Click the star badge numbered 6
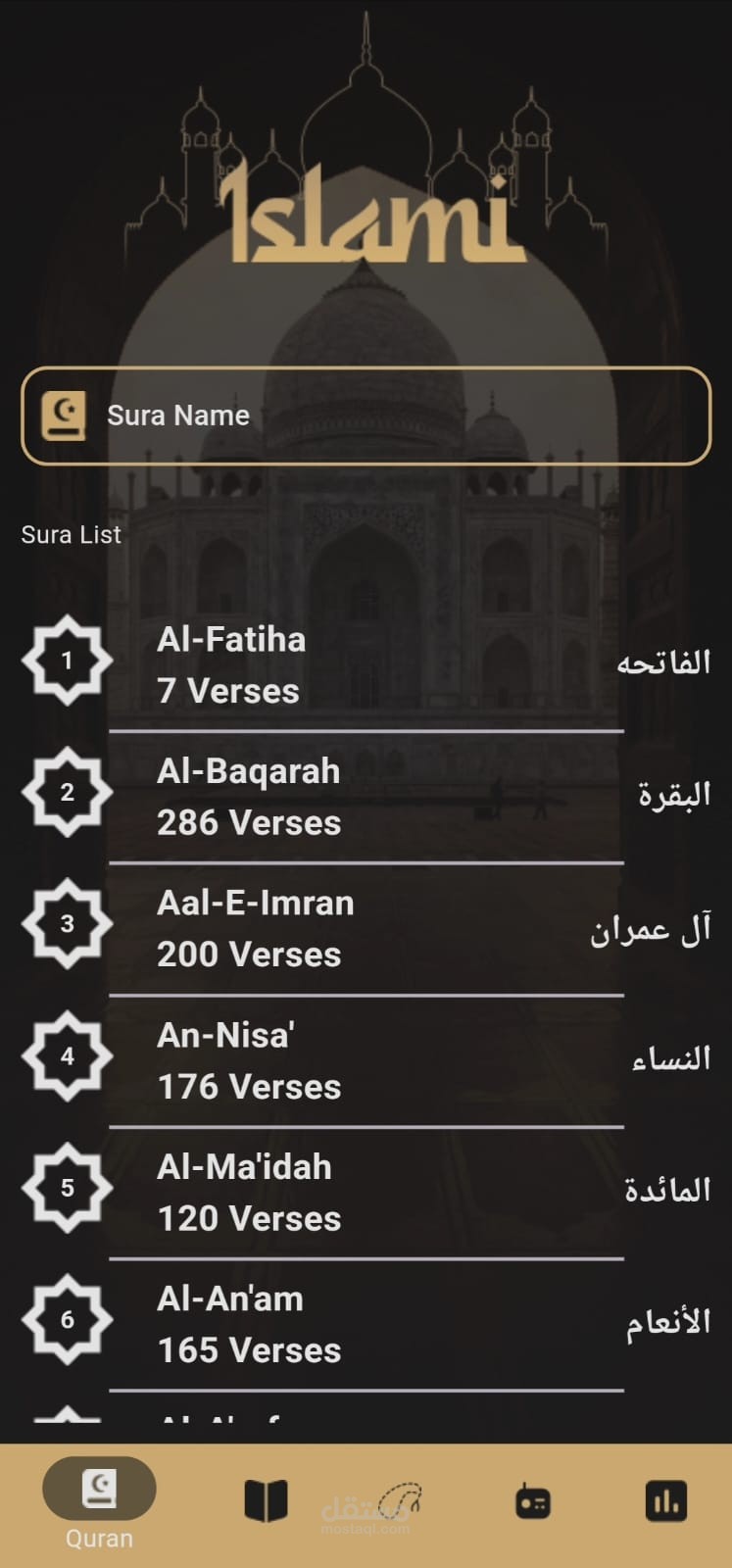The image size is (732, 1568). point(67,1319)
